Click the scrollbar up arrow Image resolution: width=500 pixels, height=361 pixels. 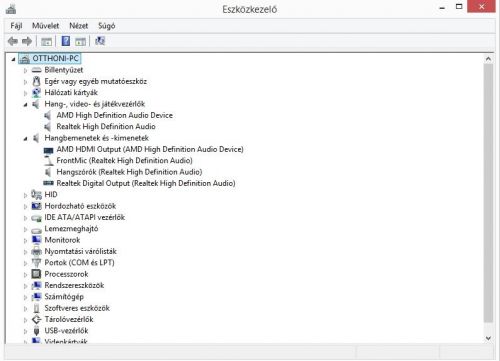pos(488,59)
